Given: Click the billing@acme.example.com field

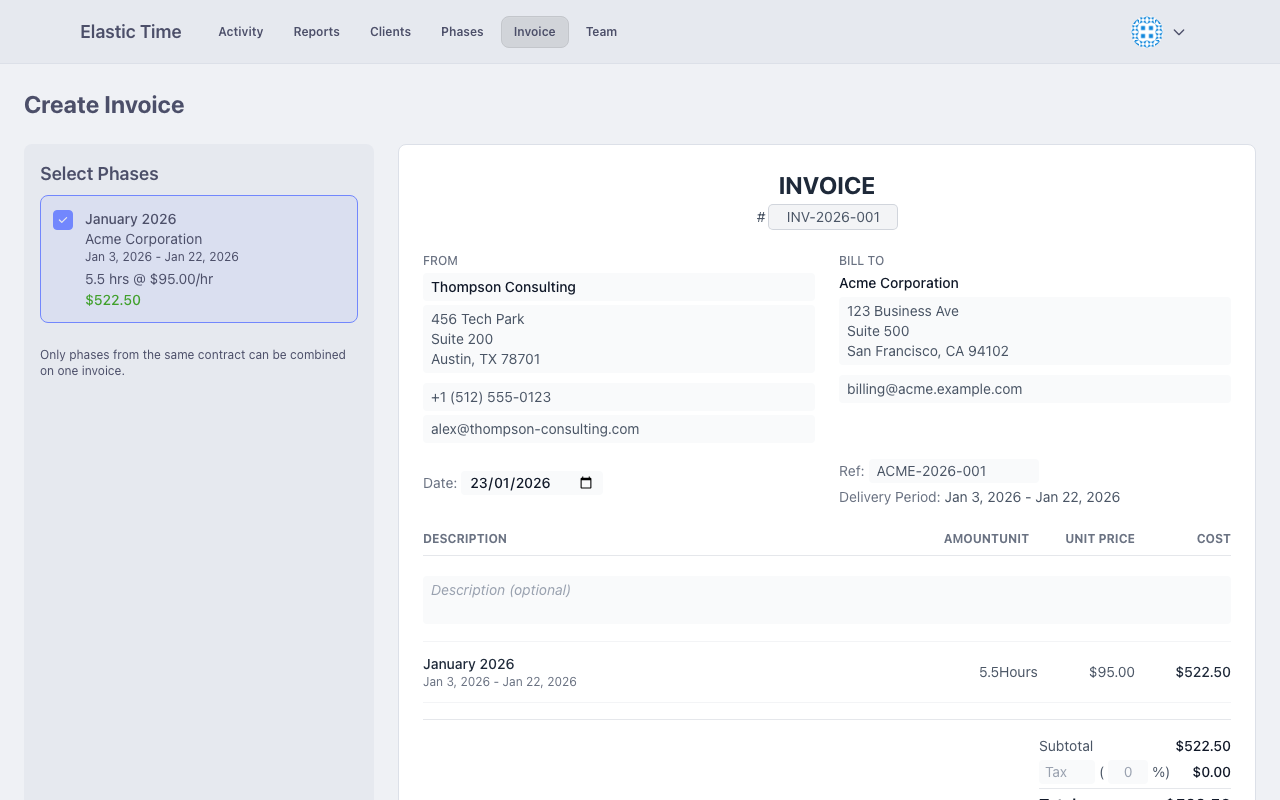Looking at the screenshot, I should [1034, 388].
